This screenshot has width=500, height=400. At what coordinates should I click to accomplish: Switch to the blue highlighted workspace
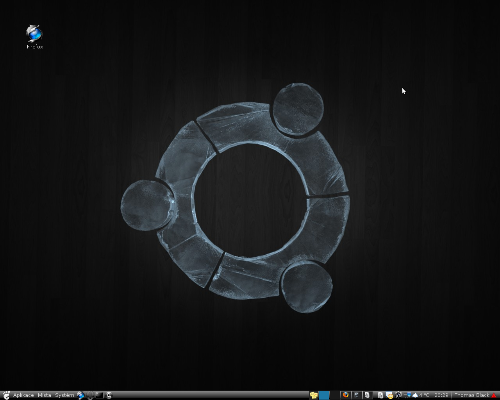click(x=324, y=395)
